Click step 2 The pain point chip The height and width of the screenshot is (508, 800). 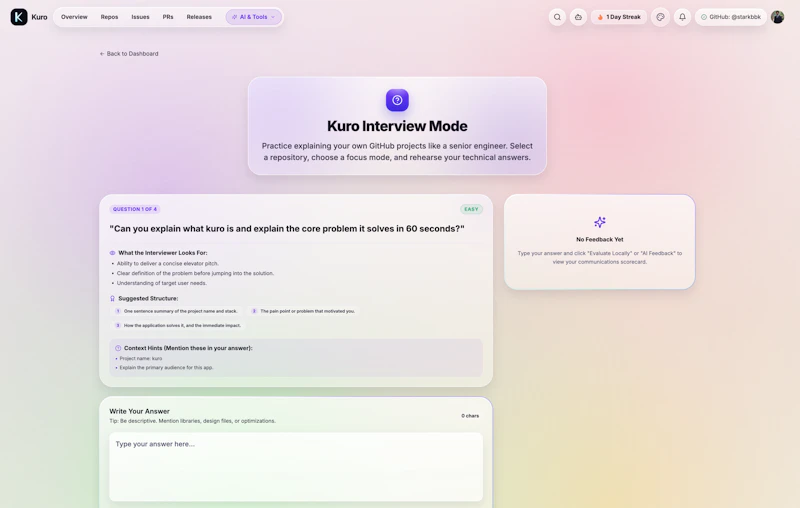[304, 311]
